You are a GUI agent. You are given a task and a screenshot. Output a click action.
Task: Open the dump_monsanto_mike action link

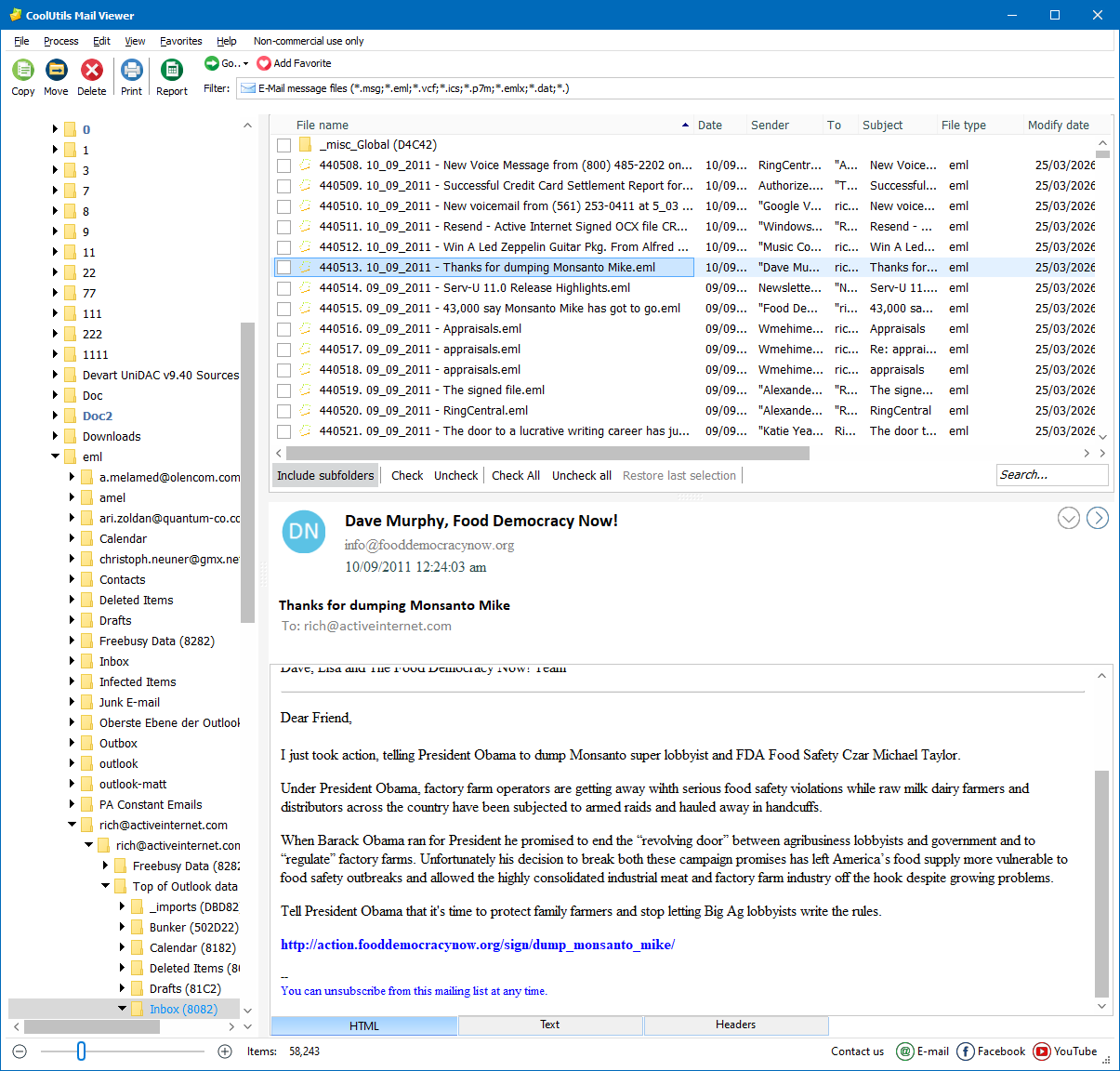(x=478, y=945)
